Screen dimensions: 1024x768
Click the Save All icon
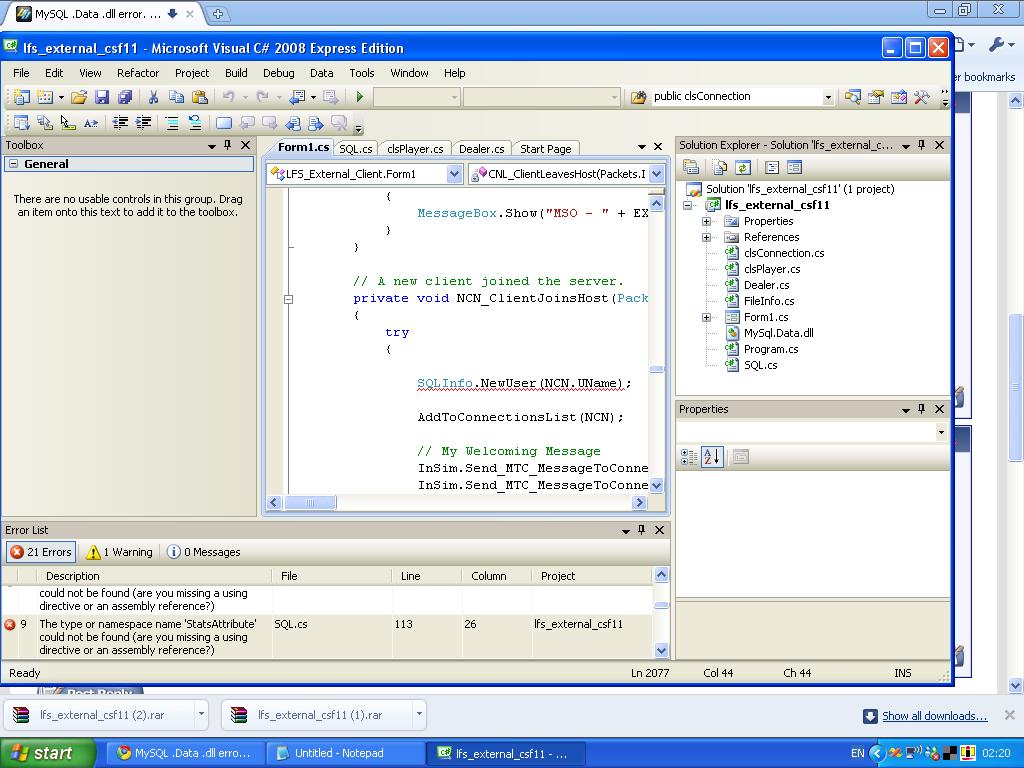[x=125, y=97]
